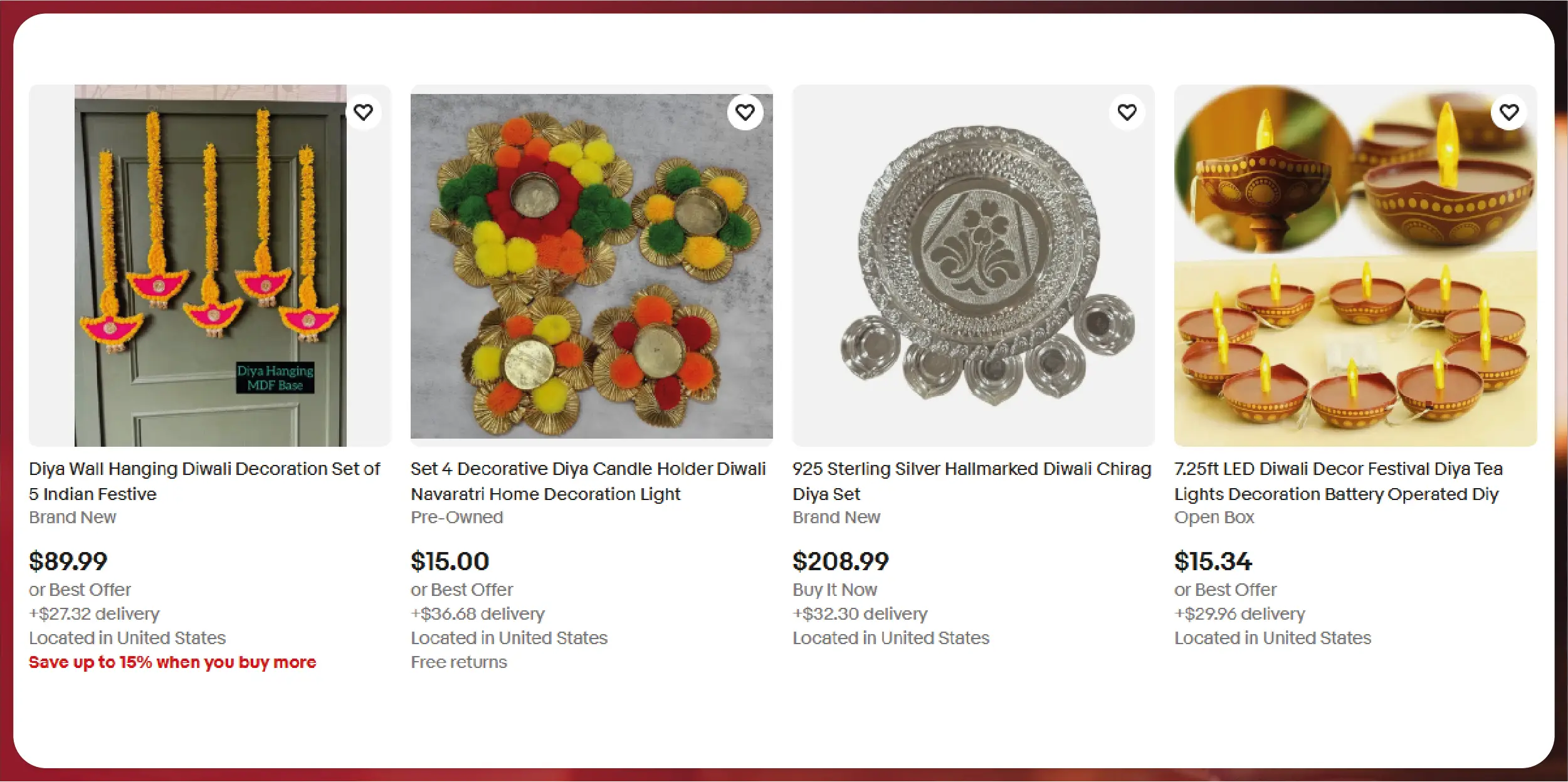
Task: Click Free returns under candle holder listing
Action: pos(458,662)
